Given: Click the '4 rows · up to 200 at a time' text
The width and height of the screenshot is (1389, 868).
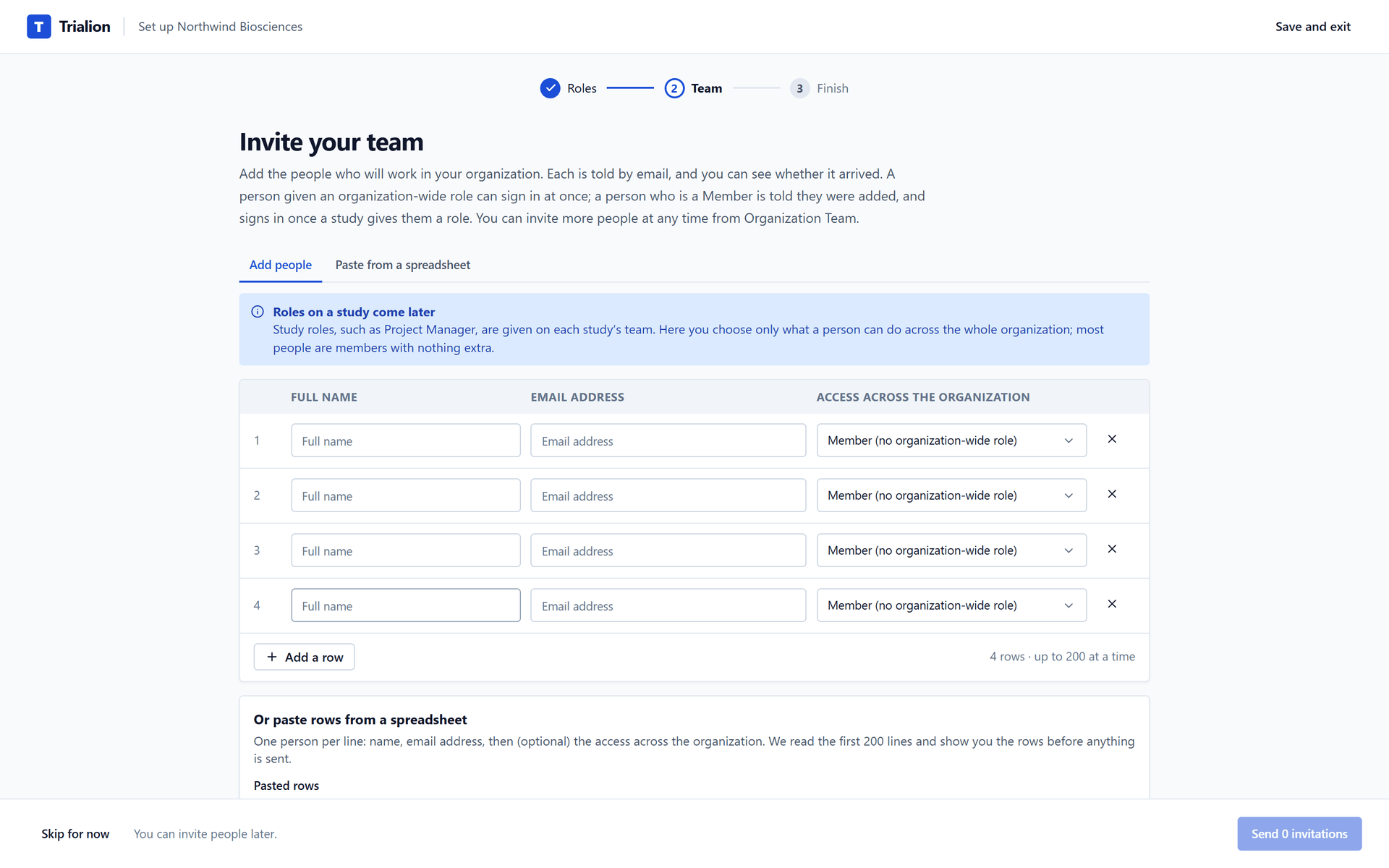Looking at the screenshot, I should [1062, 657].
